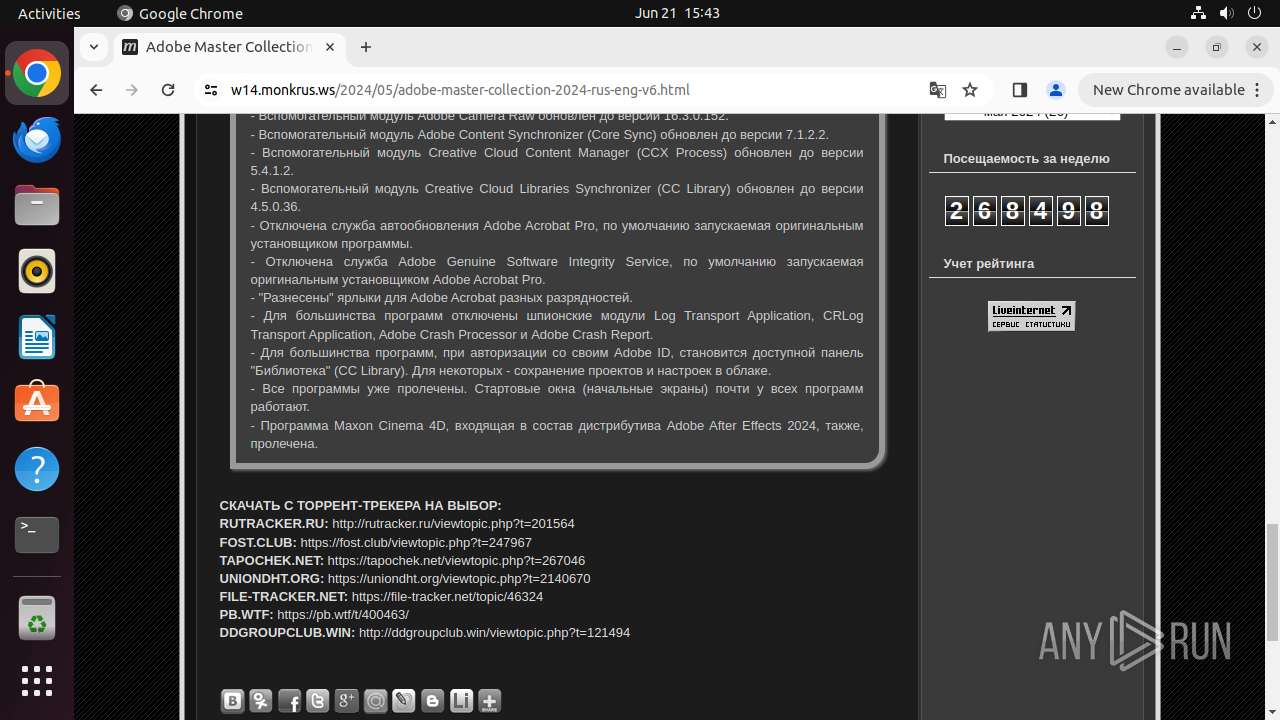The height and width of the screenshot is (720, 1280).
Task: Go forward in browser history
Action: [132, 90]
